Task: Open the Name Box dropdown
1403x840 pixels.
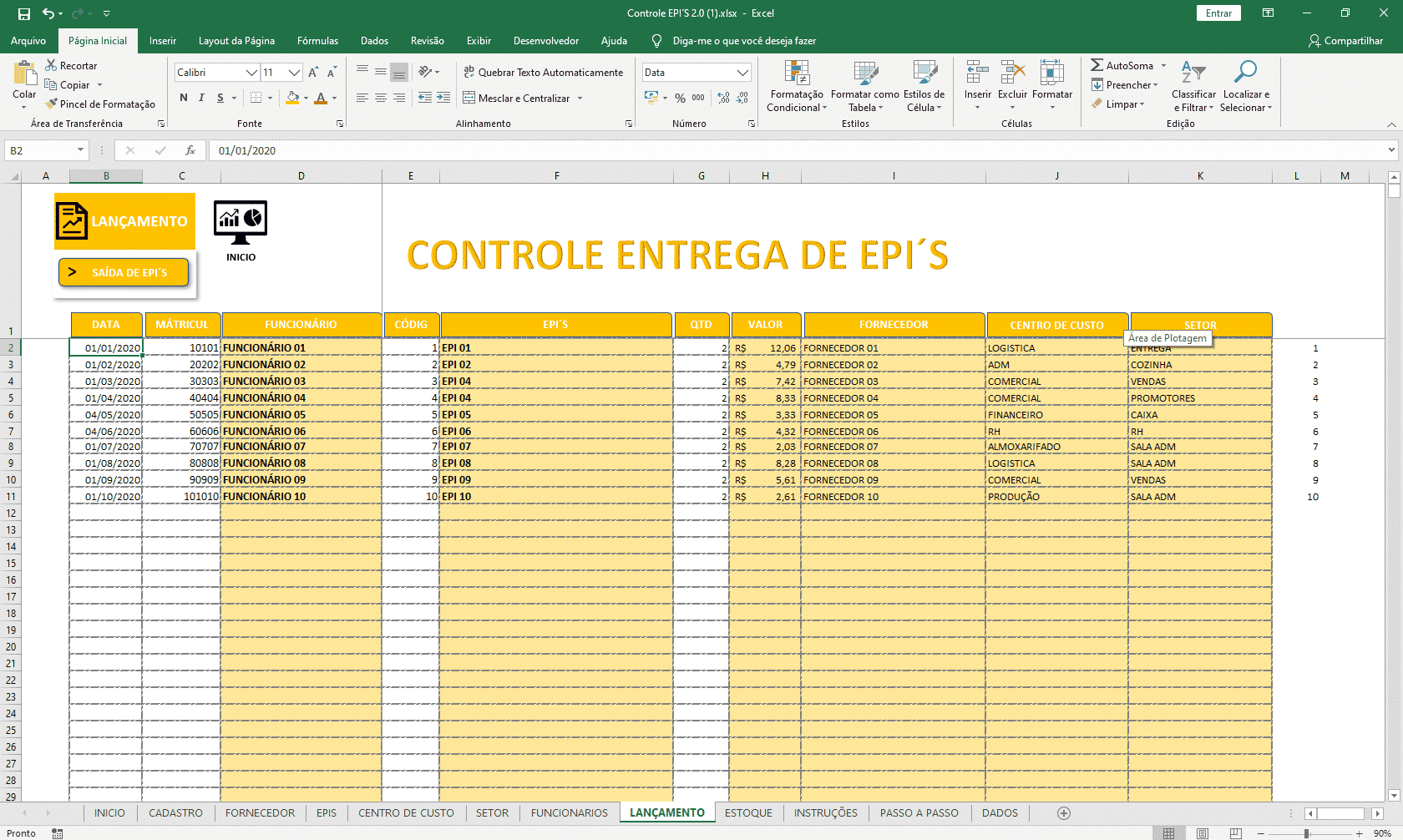Action: 80,150
